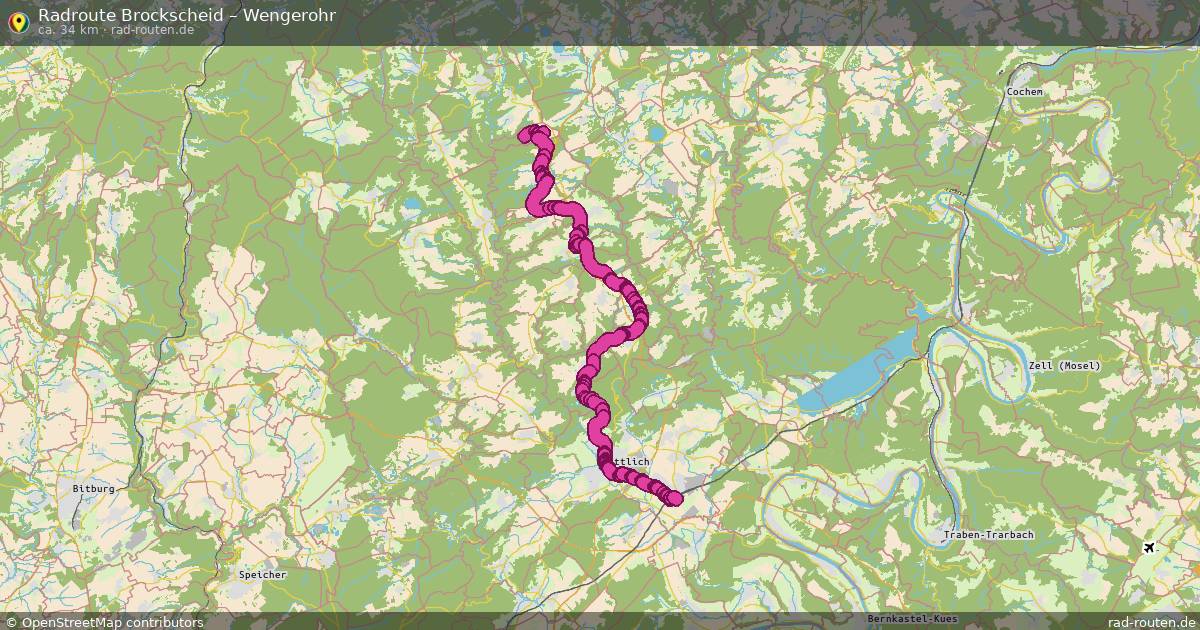Viewport: 1200px width, 630px height.
Task: Click the magenta route at its eastern bend
Action: tap(639, 316)
